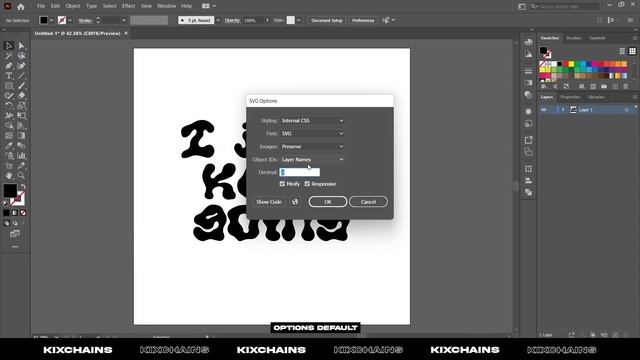Click the Home icon in the top bar

[x=21, y=6]
